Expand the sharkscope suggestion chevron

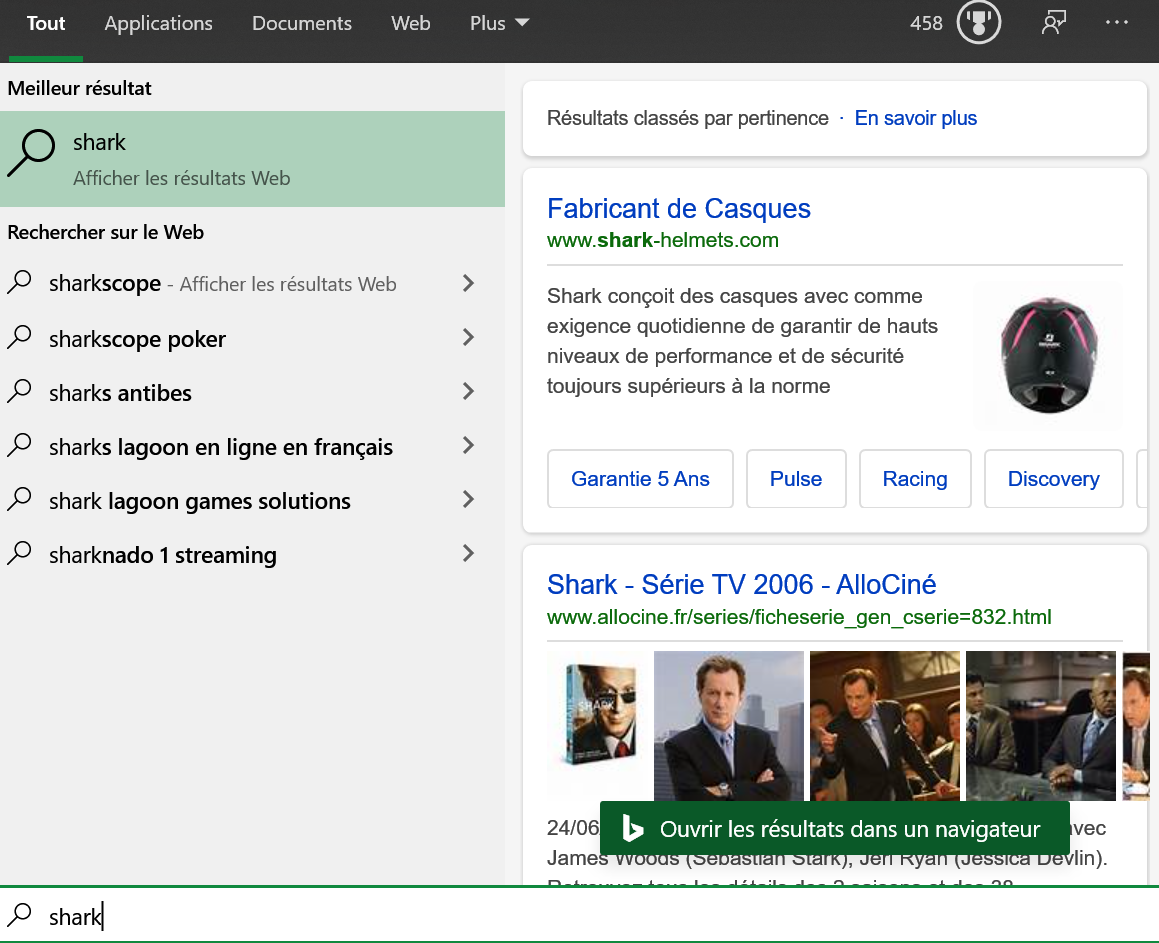468,283
